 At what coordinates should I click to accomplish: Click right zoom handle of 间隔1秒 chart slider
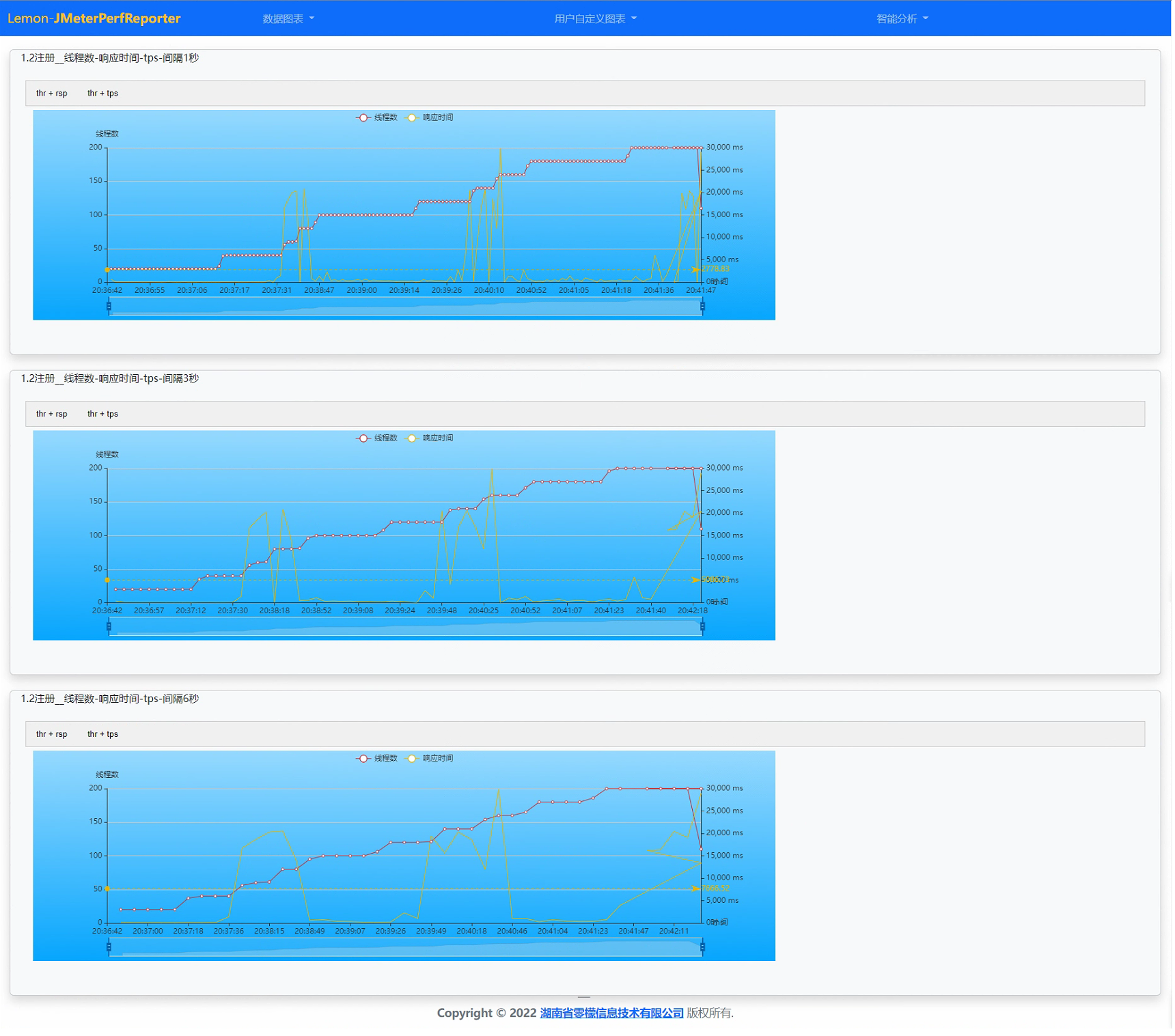[x=702, y=307]
